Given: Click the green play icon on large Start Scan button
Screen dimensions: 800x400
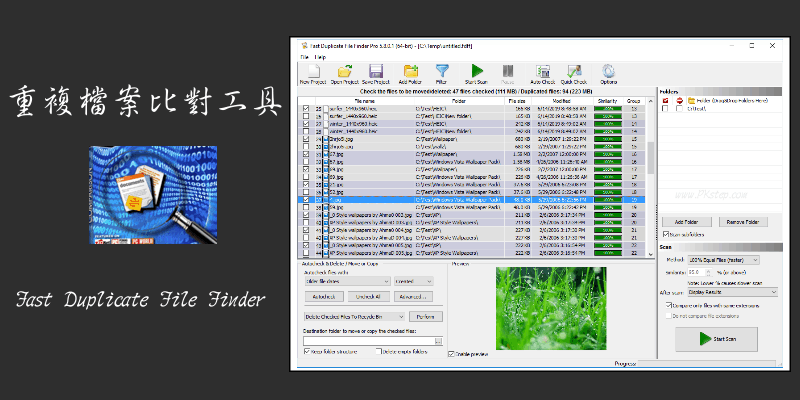Looking at the screenshot, I should [x=705, y=339].
